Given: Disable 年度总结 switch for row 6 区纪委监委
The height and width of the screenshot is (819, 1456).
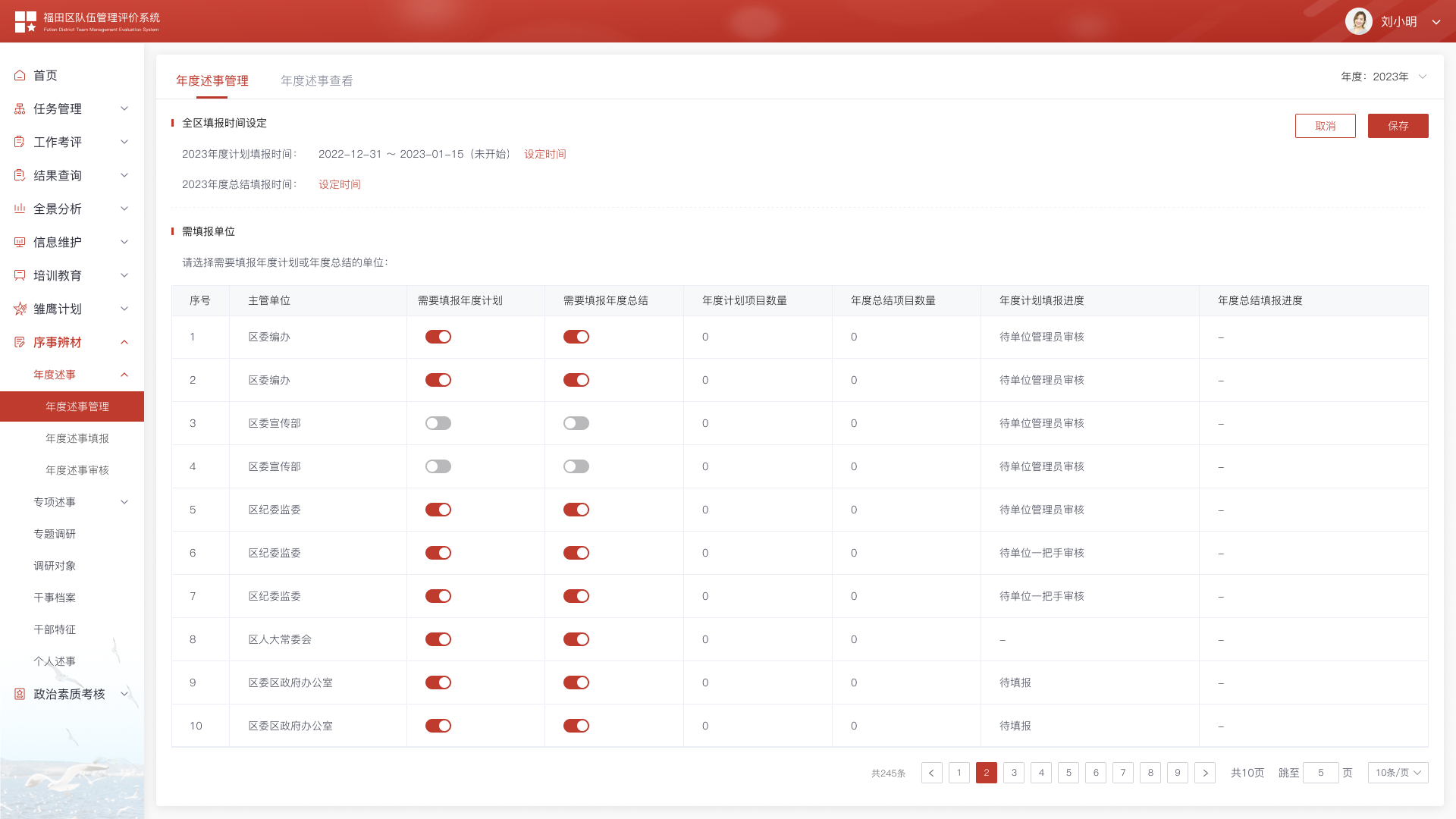Looking at the screenshot, I should coord(576,553).
